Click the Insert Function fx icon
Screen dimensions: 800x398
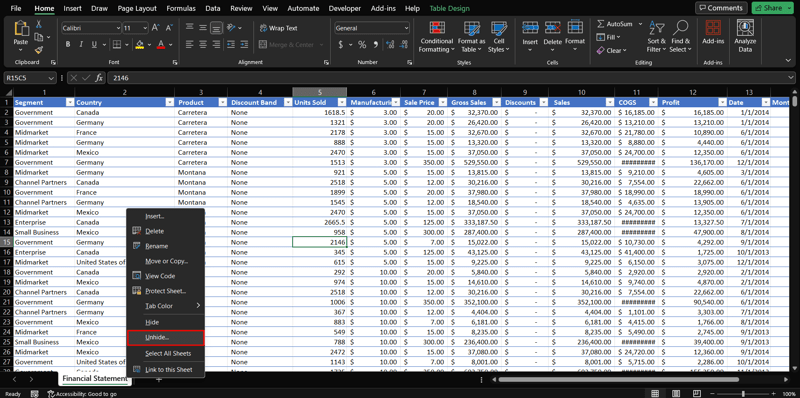[x=99, y=78]
